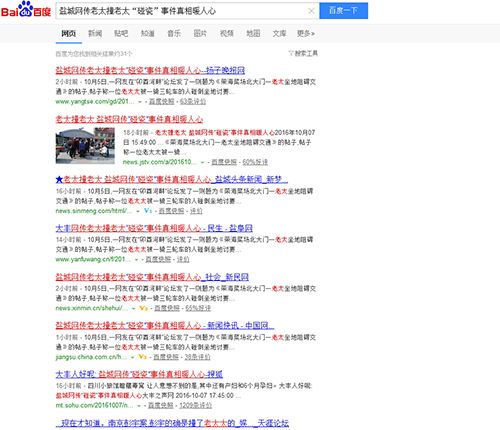The height and width of the screenshot is (430, 500).
Task: Open 百度快照 for the yanfuwang.cn result
Action: pos(158,259)
